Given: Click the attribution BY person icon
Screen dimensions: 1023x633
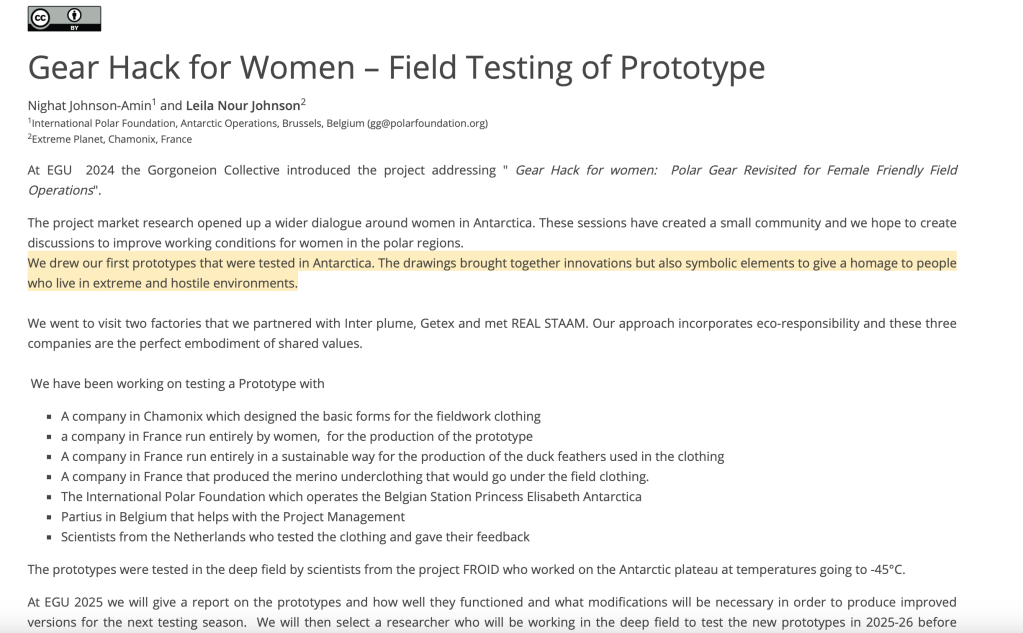Looking at the screenshot, I should click(74, 17).
